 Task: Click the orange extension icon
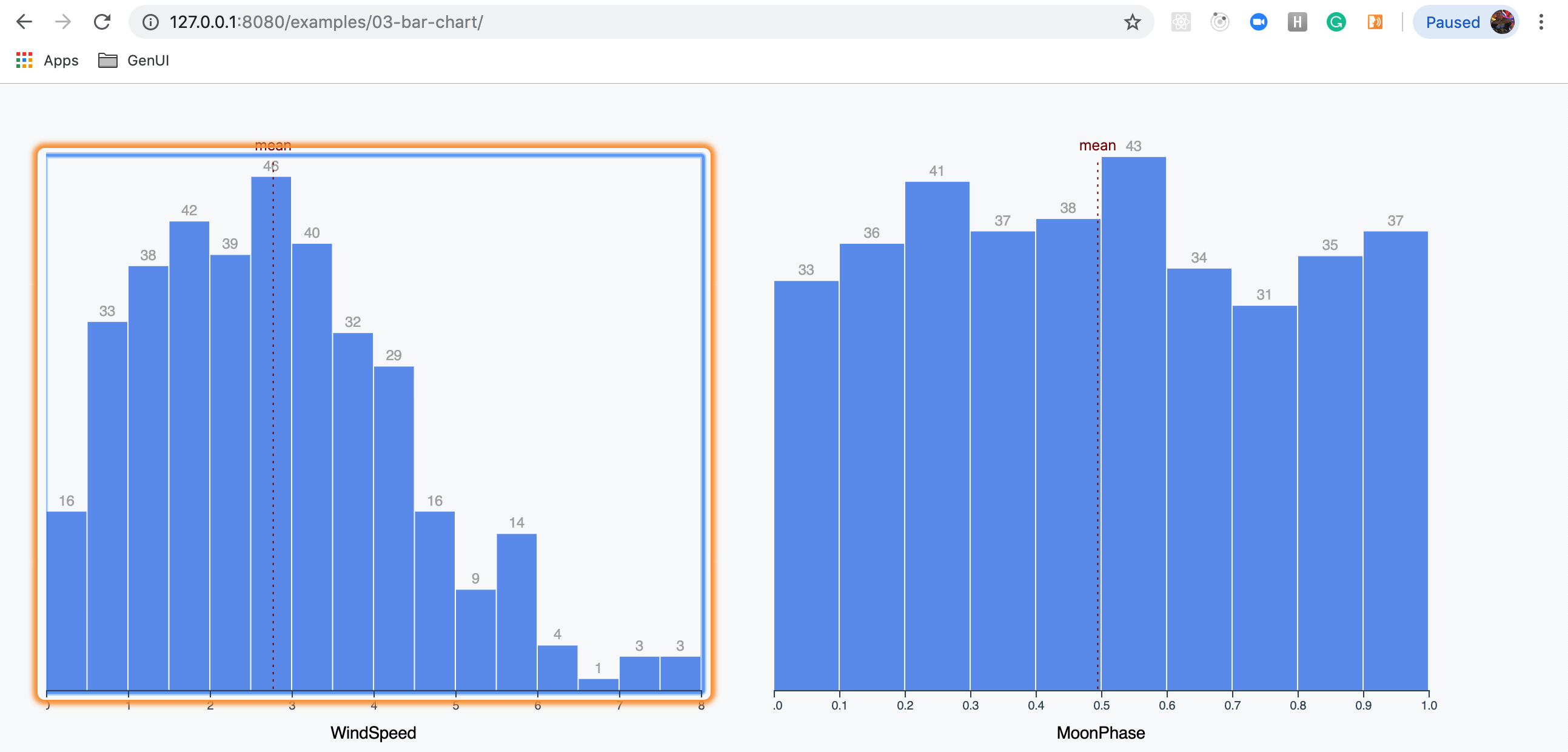click(x=1375, y=22)
